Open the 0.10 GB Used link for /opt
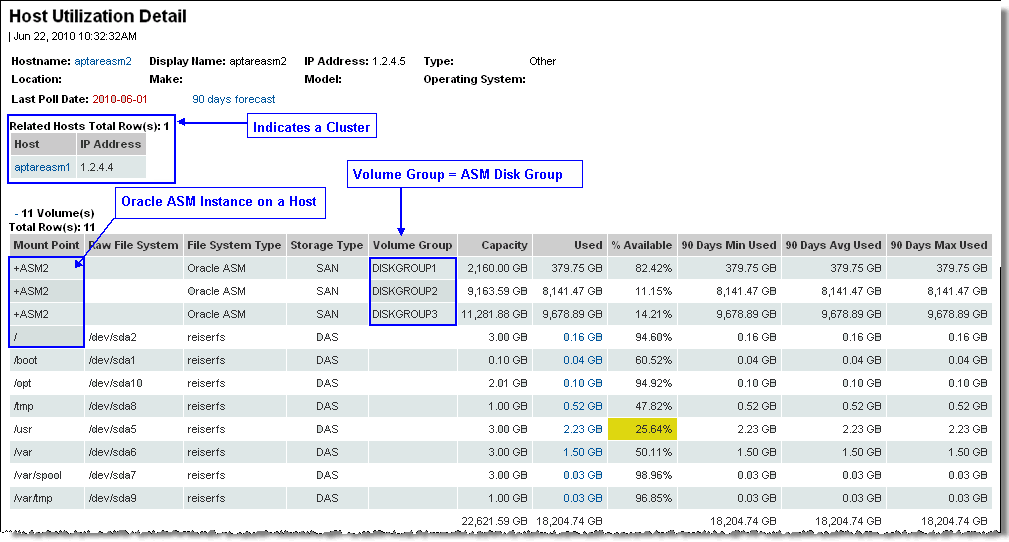The height and width of the screenshot is (542, 1009). [582, 383]
